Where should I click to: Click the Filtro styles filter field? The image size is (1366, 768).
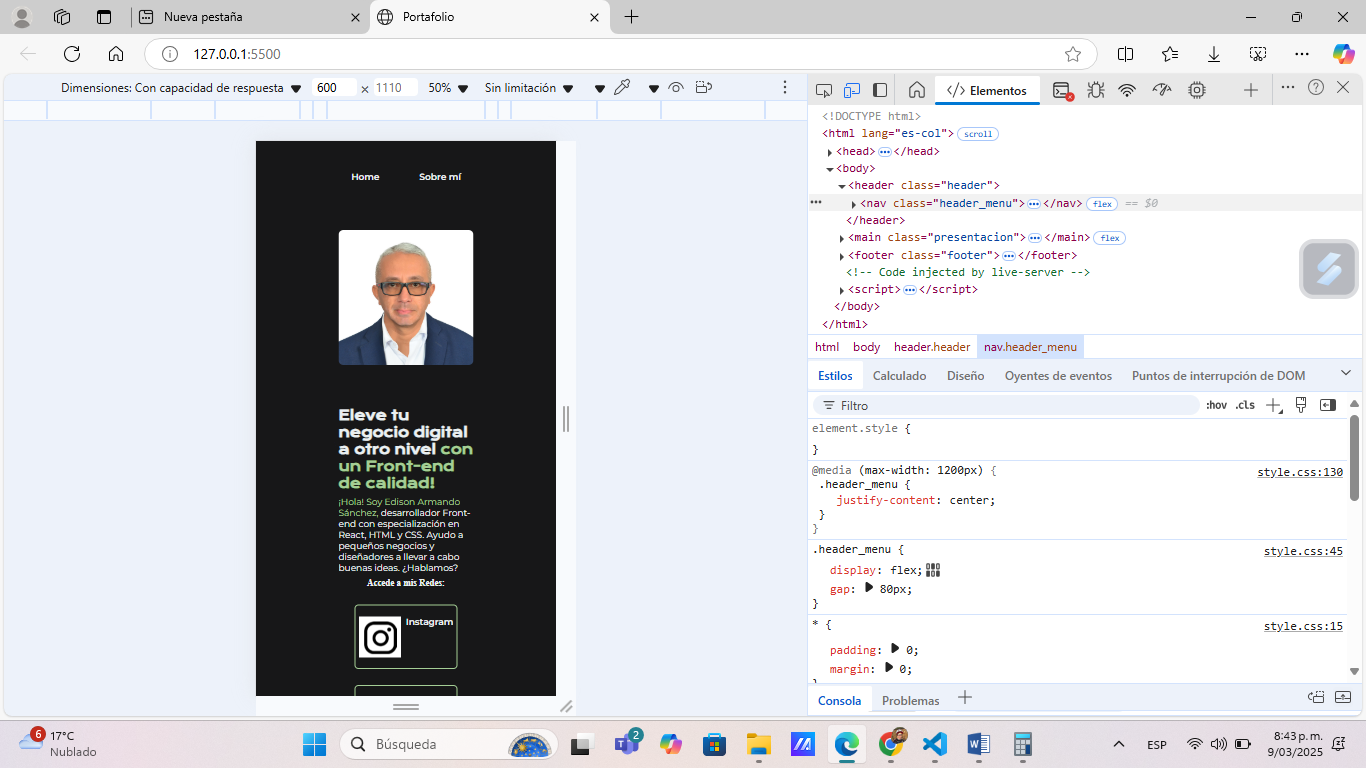[1006, 405]
